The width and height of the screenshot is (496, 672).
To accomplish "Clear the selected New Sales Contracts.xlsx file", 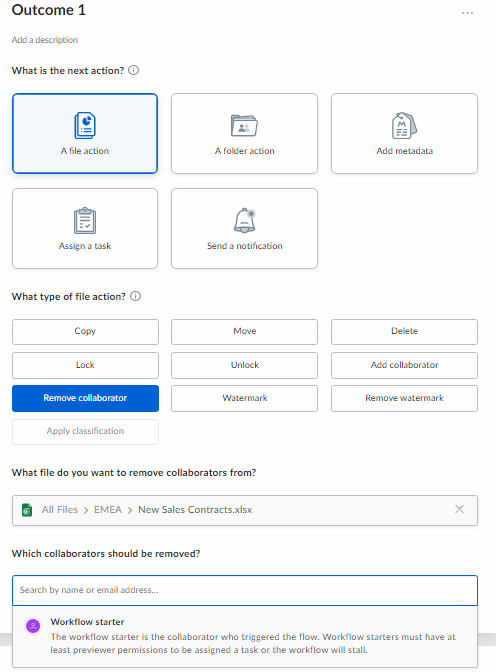I will click(x=460, y=509).
